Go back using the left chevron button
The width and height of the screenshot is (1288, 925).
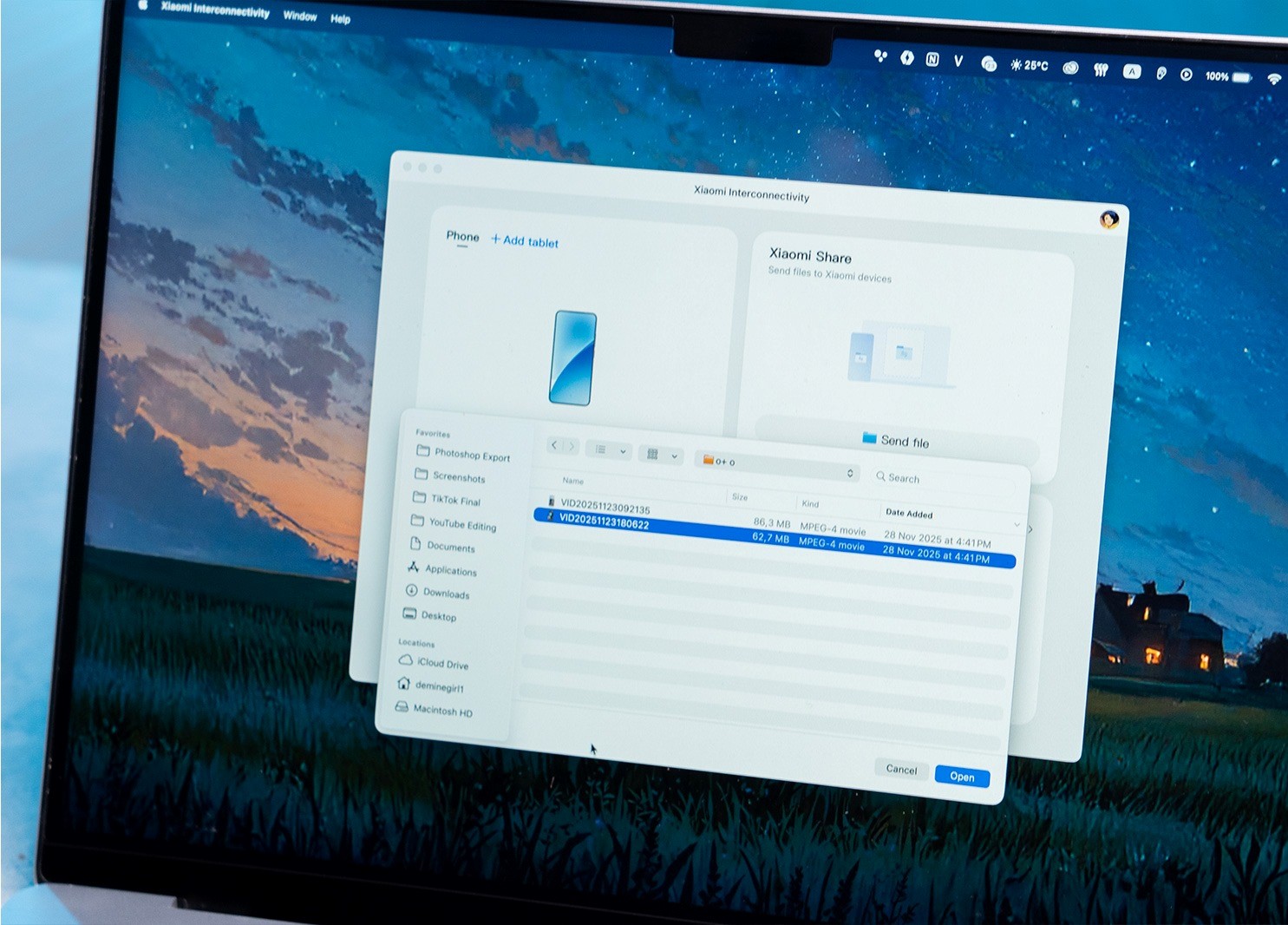pyautogui.click(x=554, y=445)
